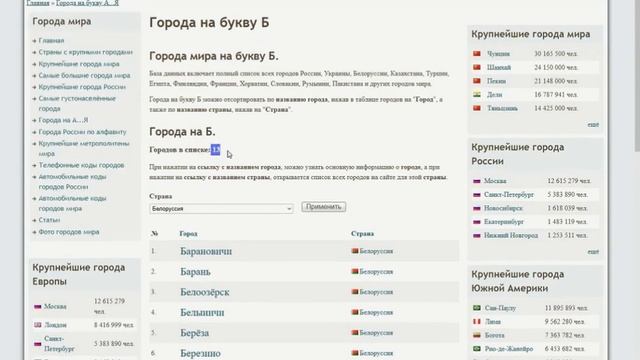Click India flag icon beside Дели
The width and height of the screenshot is (640, 360).
[477, 94]
